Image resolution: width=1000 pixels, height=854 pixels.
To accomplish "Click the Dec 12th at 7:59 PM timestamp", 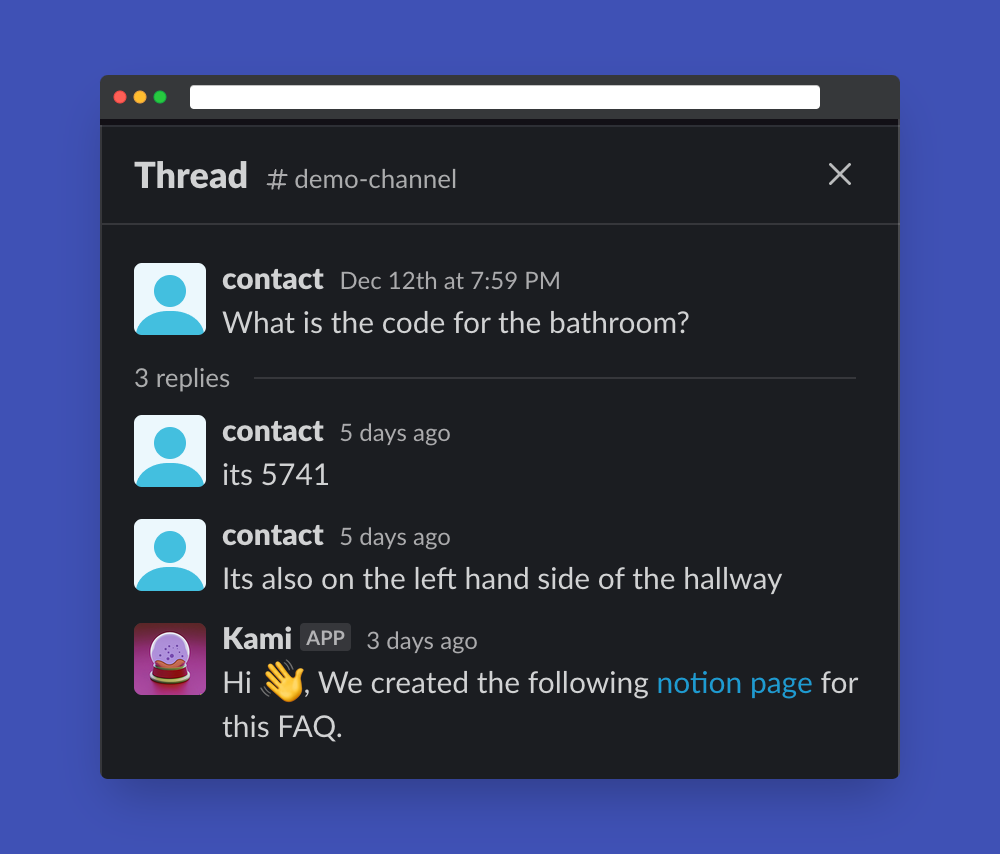I will coord(450,281).
